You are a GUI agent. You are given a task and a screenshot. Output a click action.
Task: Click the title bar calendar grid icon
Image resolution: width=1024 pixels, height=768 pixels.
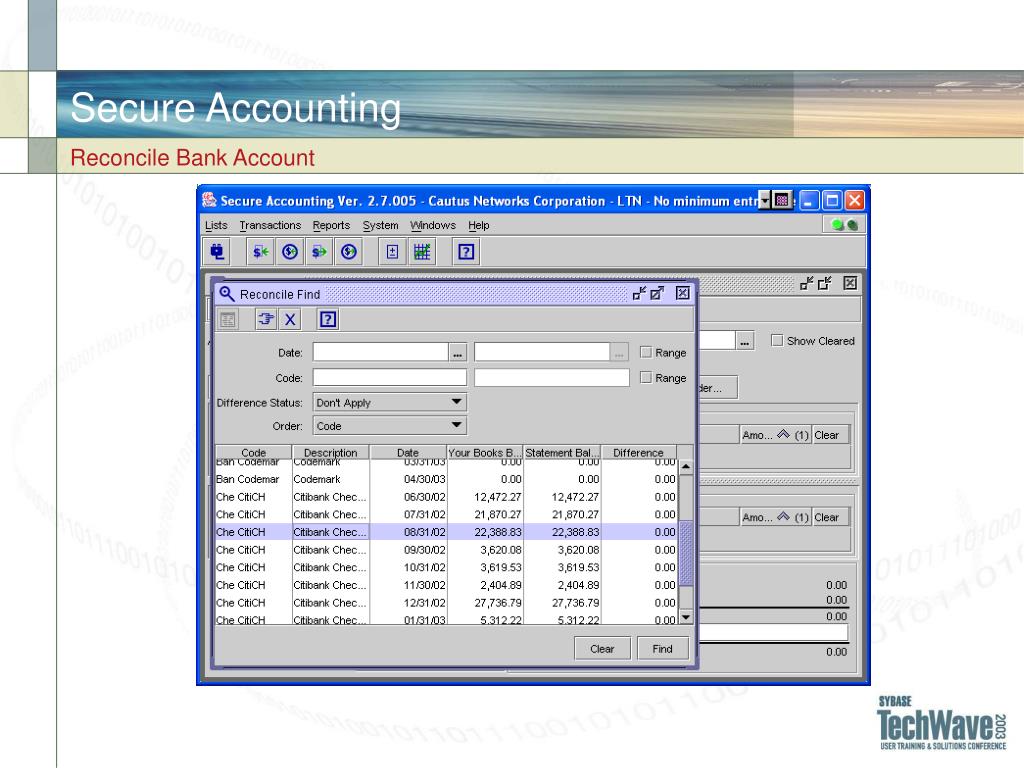point(782,200)
